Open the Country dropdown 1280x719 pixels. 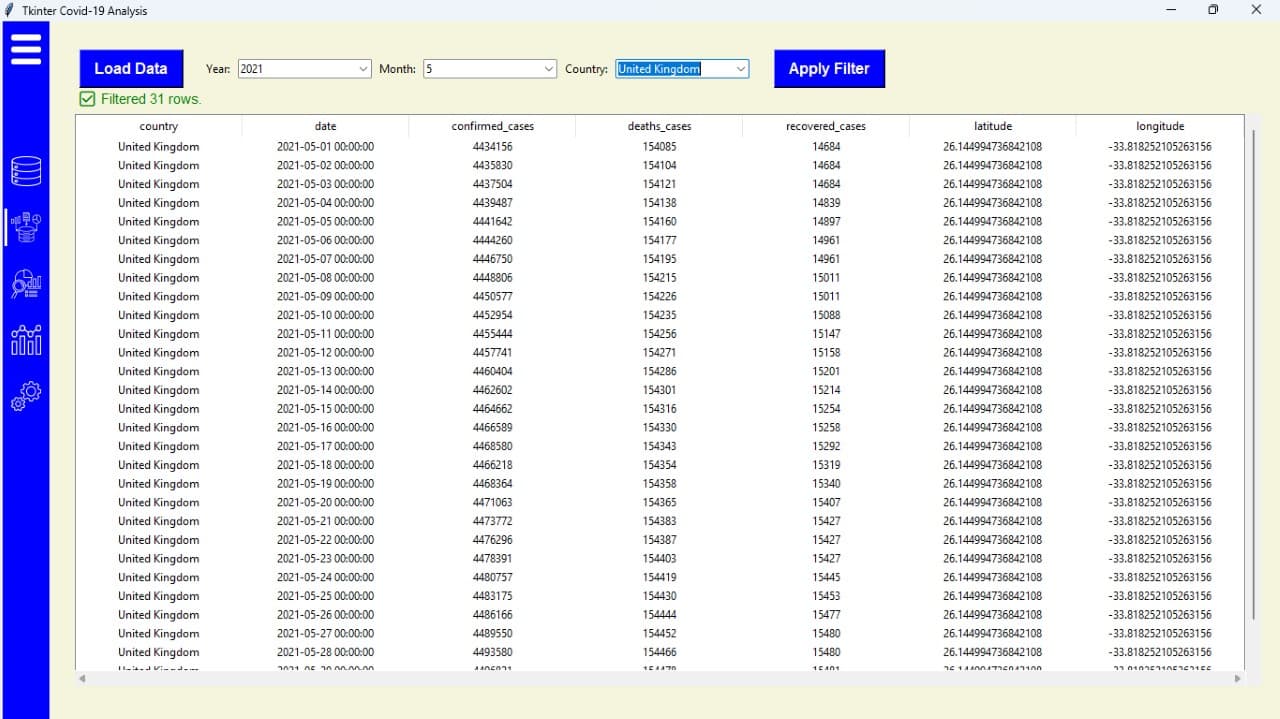740,69
